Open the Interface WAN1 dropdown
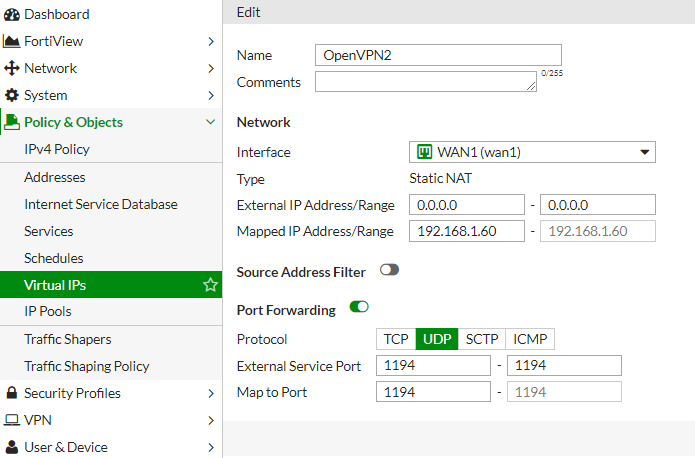 tap(533, 152)
